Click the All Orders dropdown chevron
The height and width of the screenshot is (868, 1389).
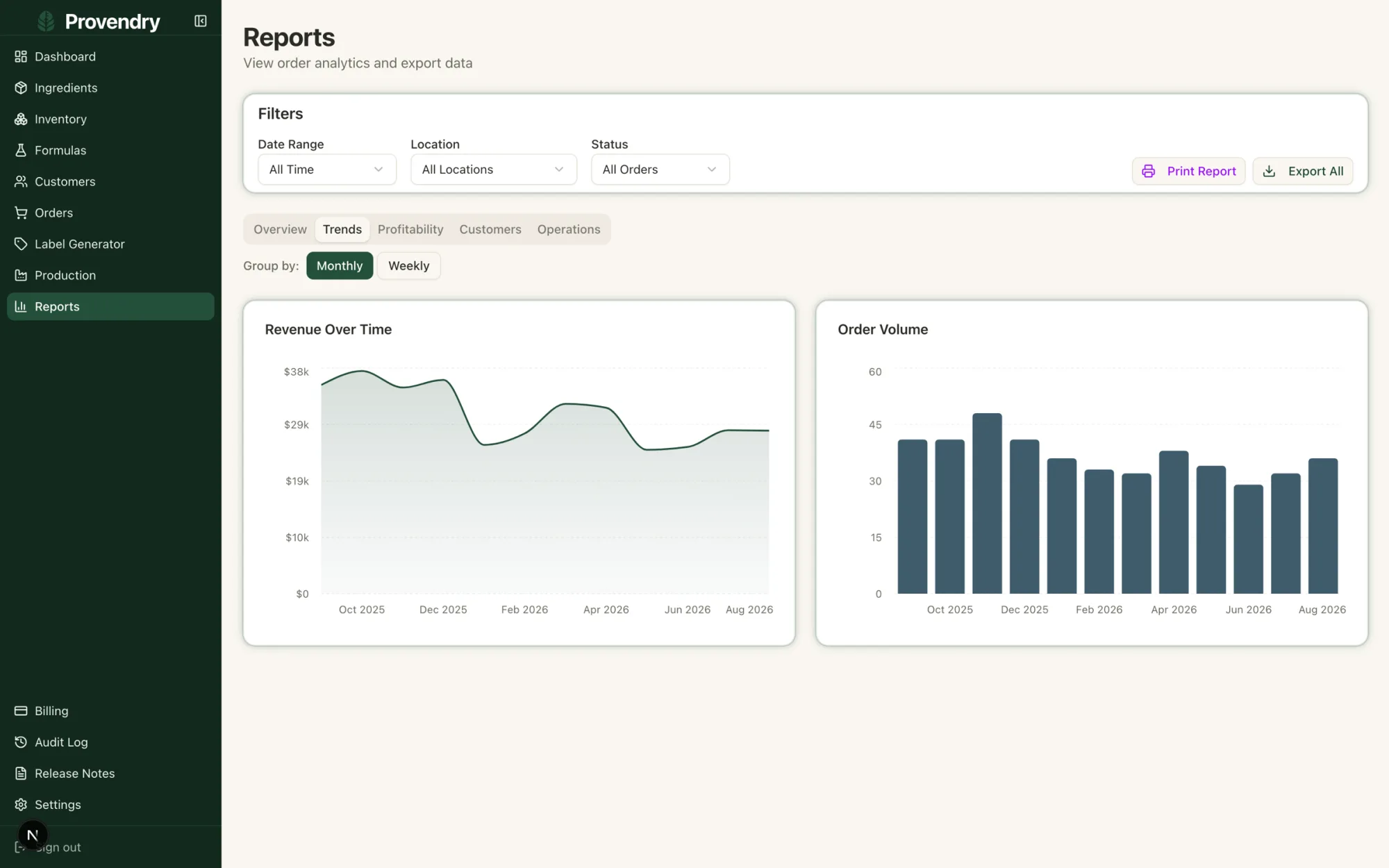click(712, 169)
